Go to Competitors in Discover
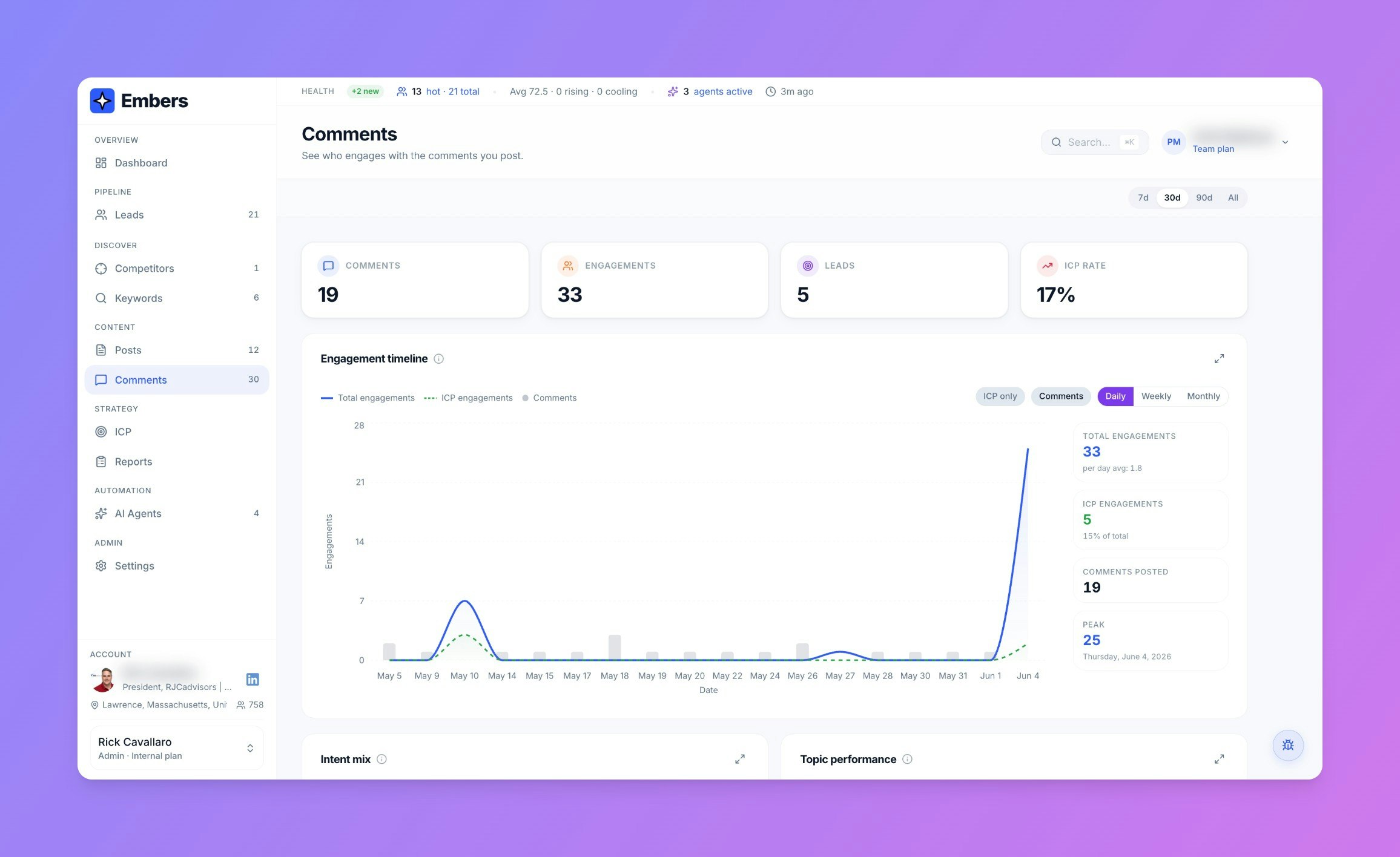 177,268
